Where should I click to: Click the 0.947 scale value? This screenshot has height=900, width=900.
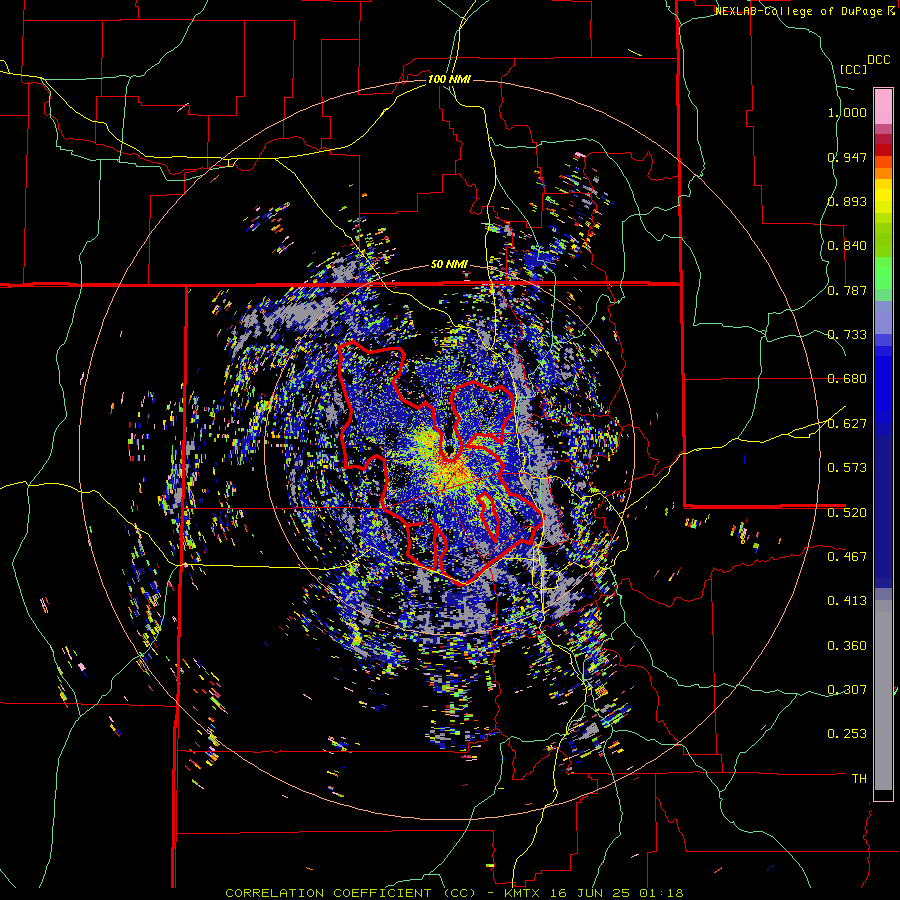[847, 157]
